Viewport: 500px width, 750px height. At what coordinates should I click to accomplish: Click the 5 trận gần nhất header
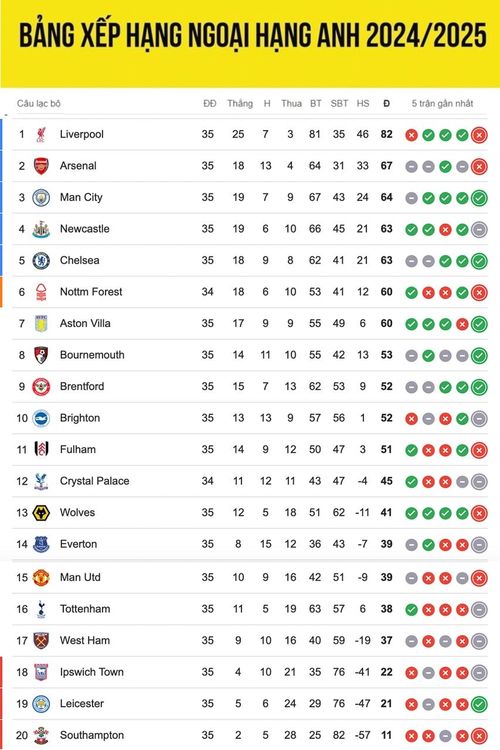point(442,103)
